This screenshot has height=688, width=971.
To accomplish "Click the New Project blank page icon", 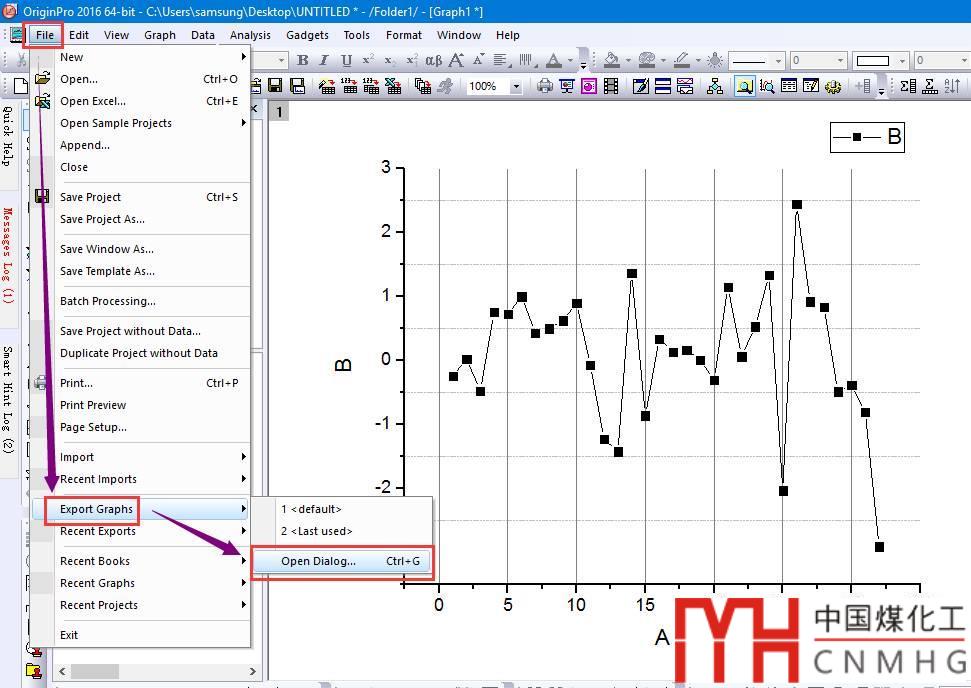I will (20, 87).
